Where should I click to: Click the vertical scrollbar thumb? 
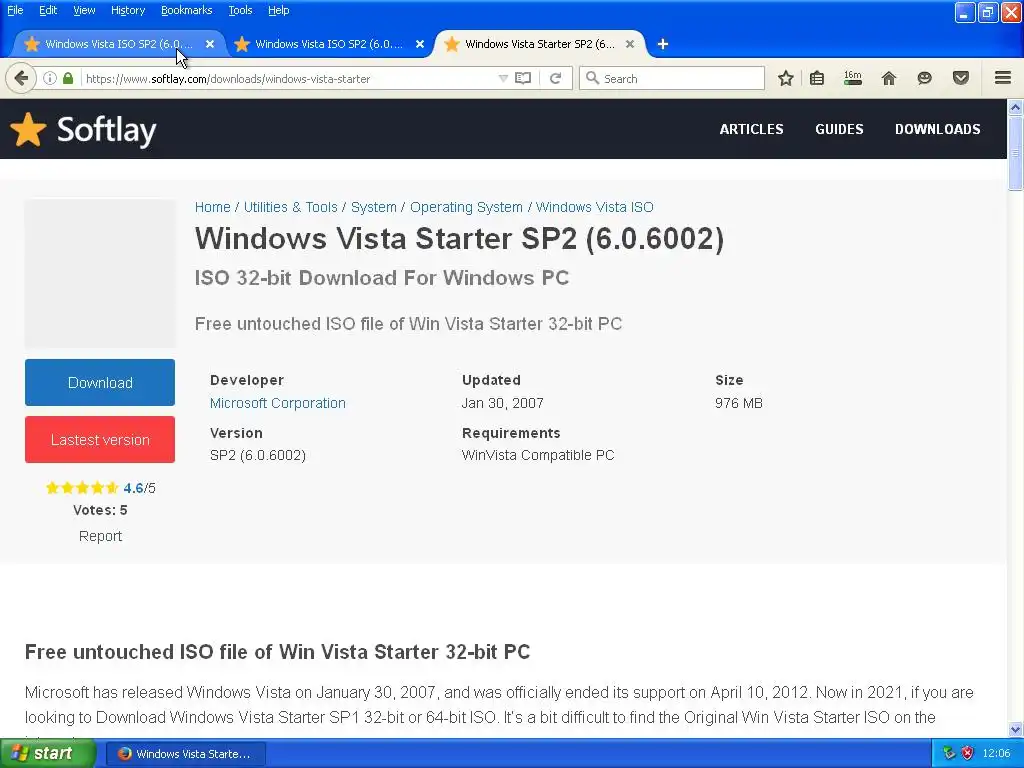[1015, 153]
